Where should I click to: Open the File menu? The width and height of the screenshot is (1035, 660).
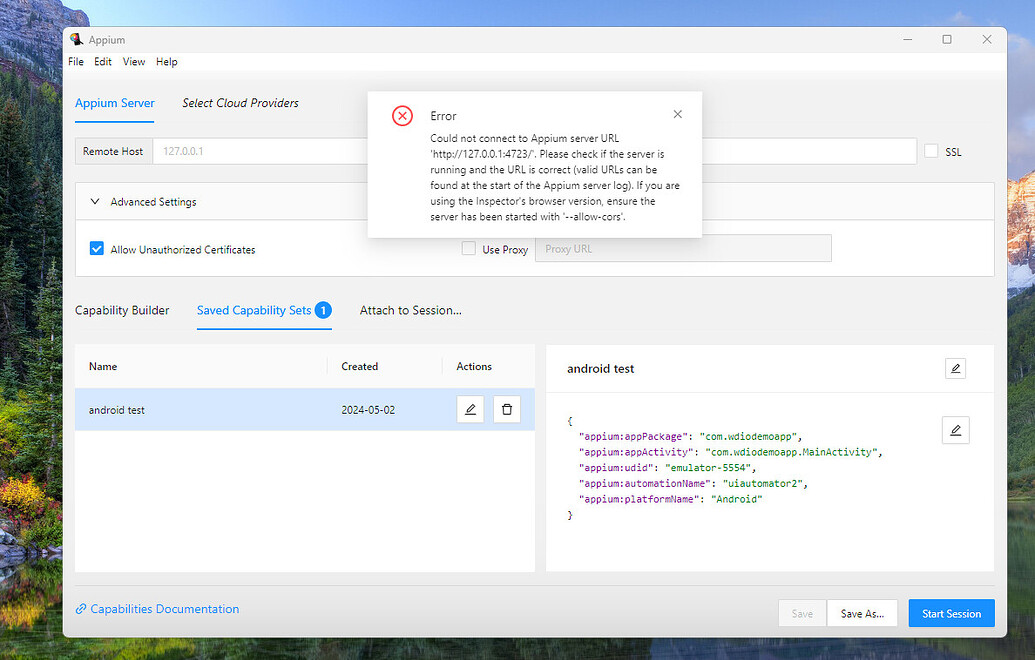coord(75,61)
